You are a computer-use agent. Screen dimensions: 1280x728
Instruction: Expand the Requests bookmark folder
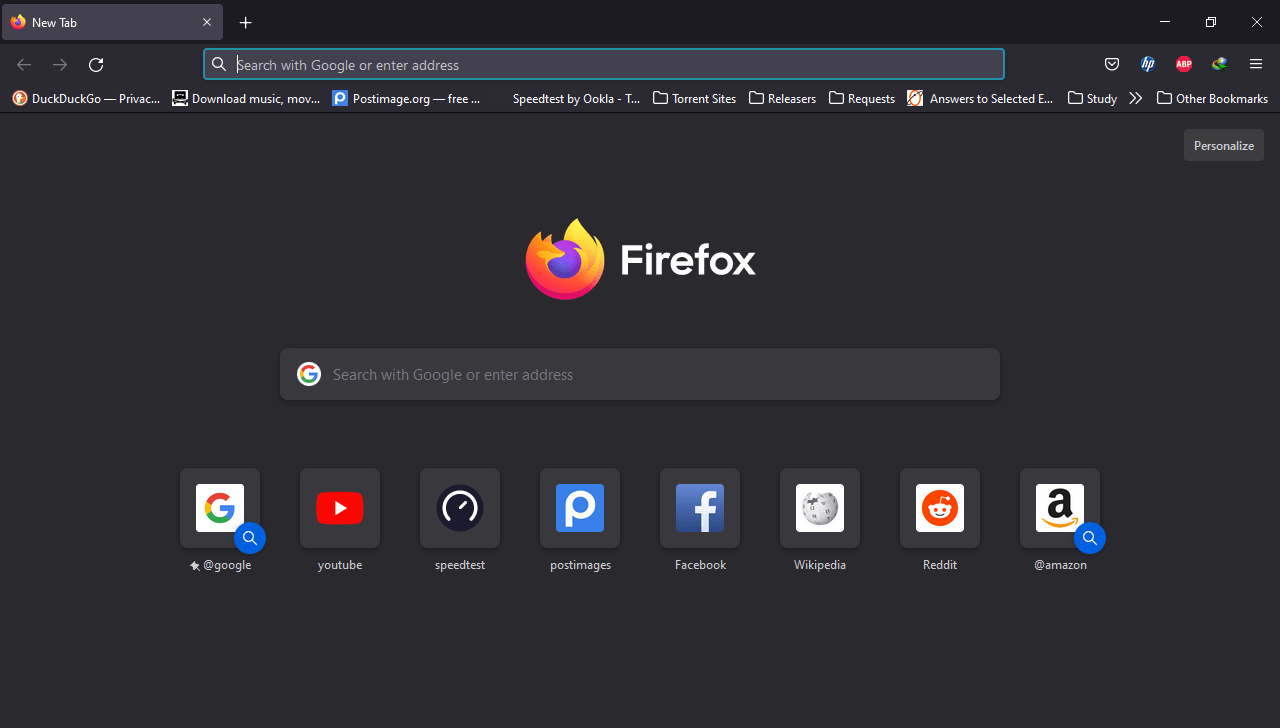tap(862, 98)
